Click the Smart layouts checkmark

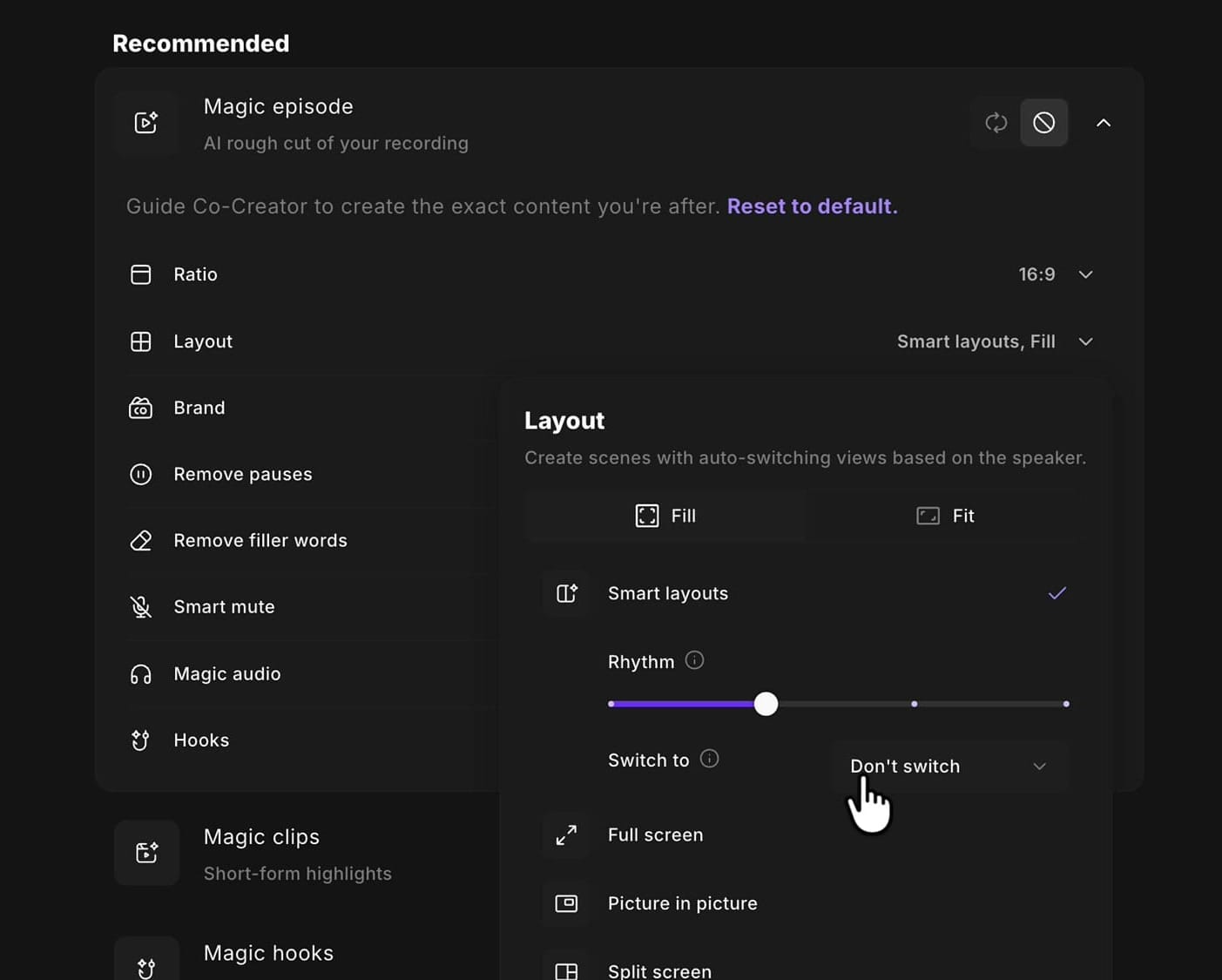pos(1057,593)
